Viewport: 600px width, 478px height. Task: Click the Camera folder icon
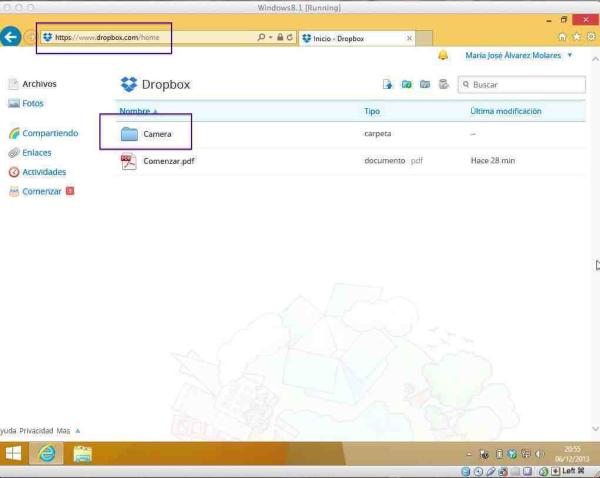click(129, 134)
